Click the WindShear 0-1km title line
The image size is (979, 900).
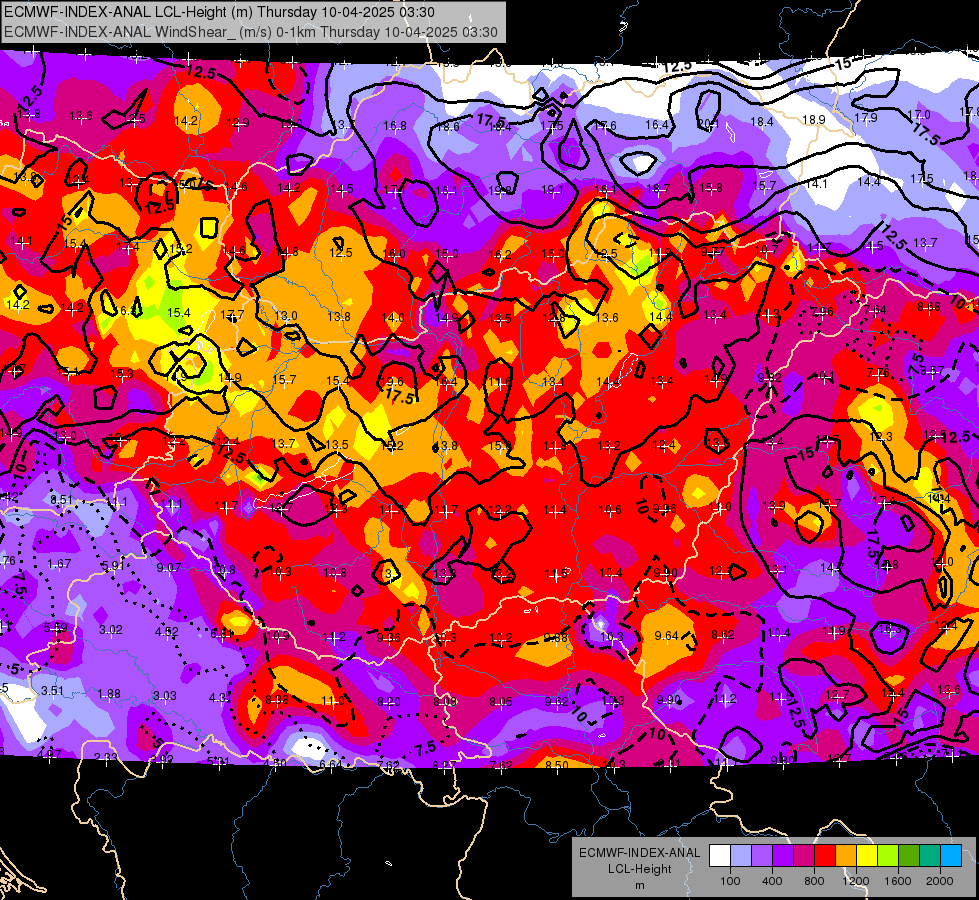pyautogui.click(x=251, y=32)
